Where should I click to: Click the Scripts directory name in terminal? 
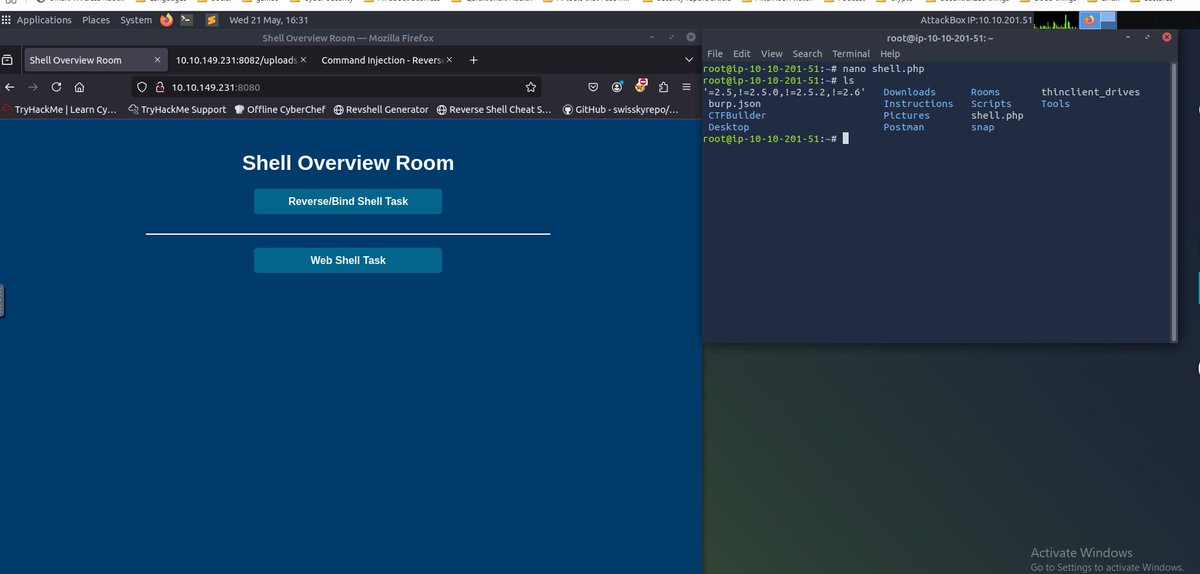(x=991, y=104)
